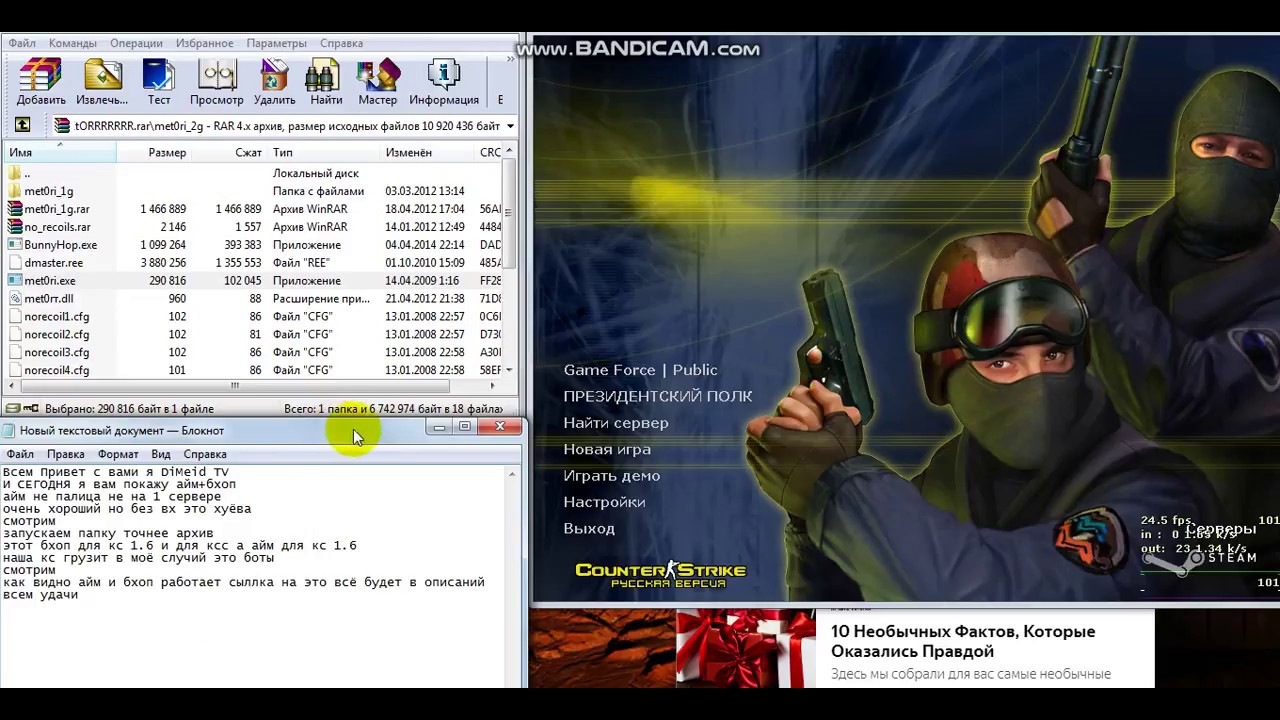The height and width of the screenshot is (720, 1280).
Task: Click the scroll down arrow of file list
Action: coord(509,370)
